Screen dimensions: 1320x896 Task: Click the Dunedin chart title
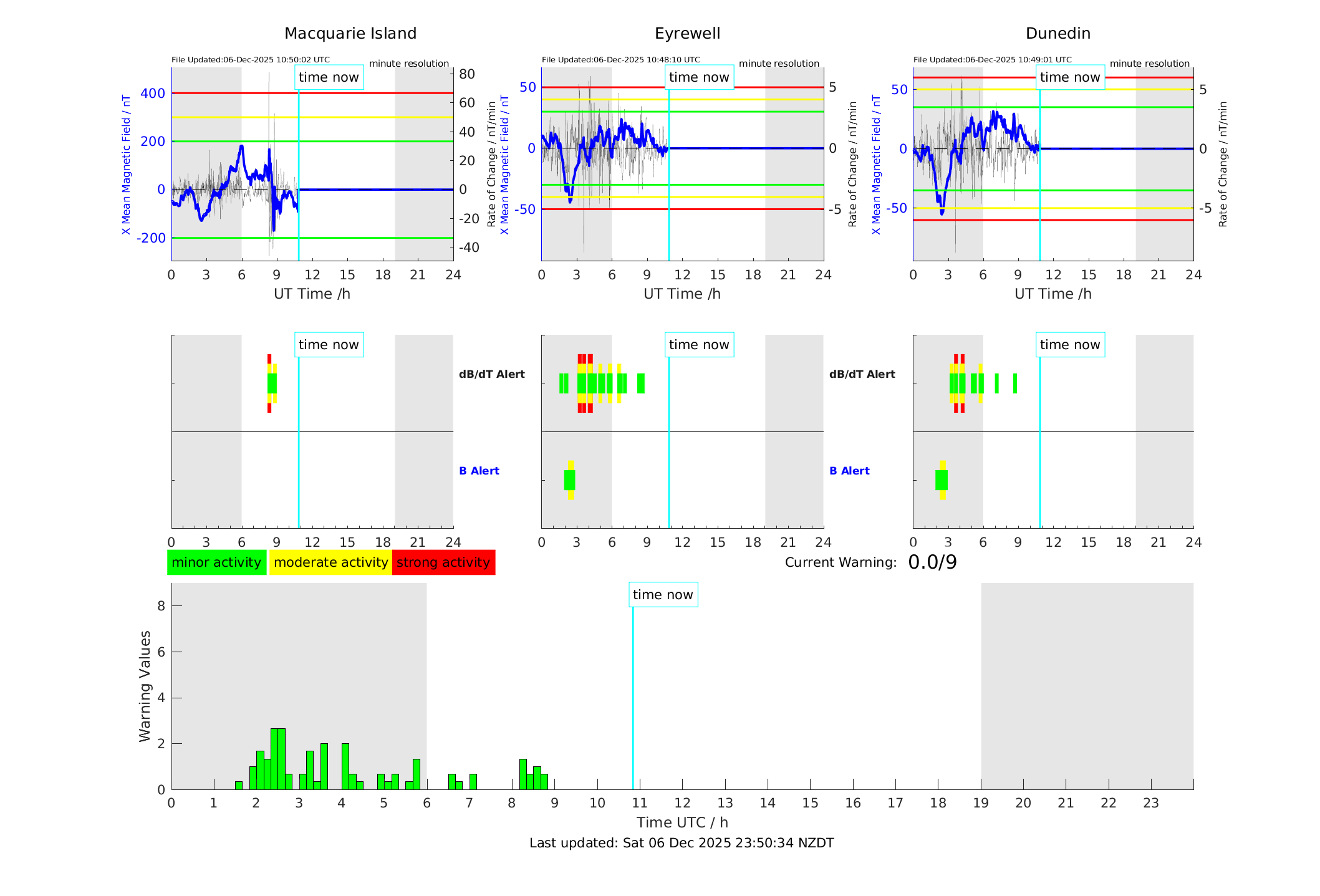(1057, 34)
